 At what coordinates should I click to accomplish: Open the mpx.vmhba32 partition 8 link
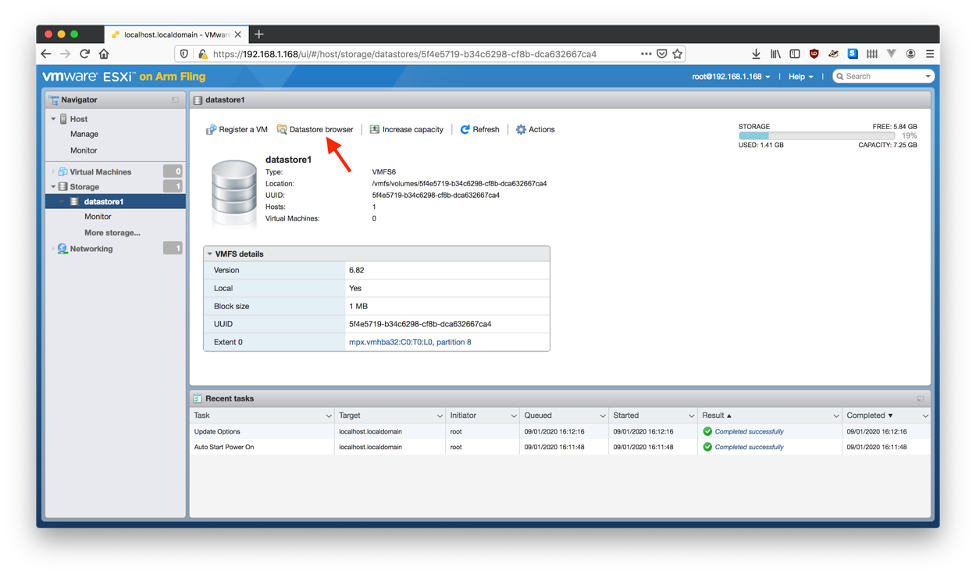[x=410, y=342]
